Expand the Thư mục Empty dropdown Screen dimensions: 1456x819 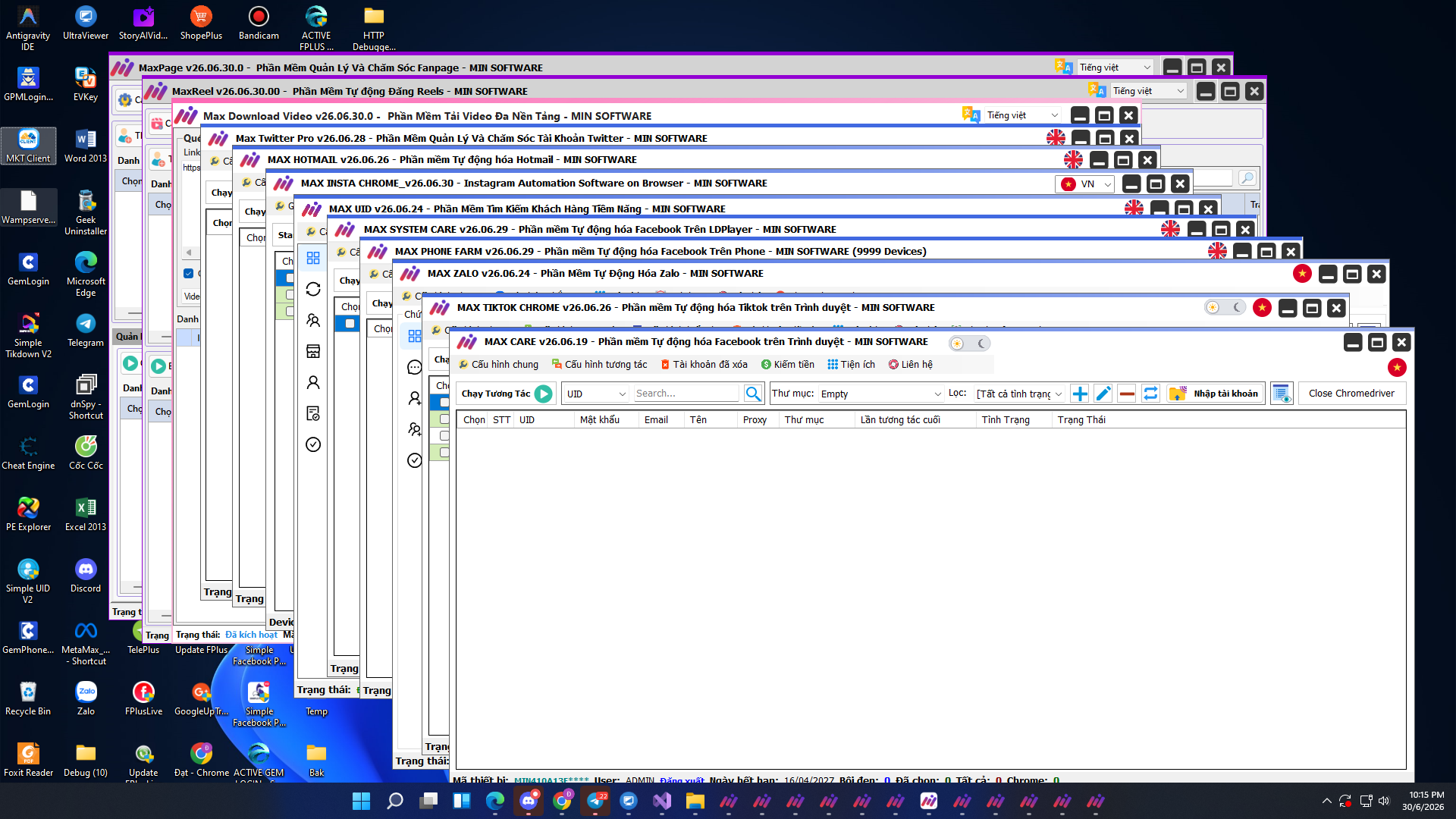point(880,394)
